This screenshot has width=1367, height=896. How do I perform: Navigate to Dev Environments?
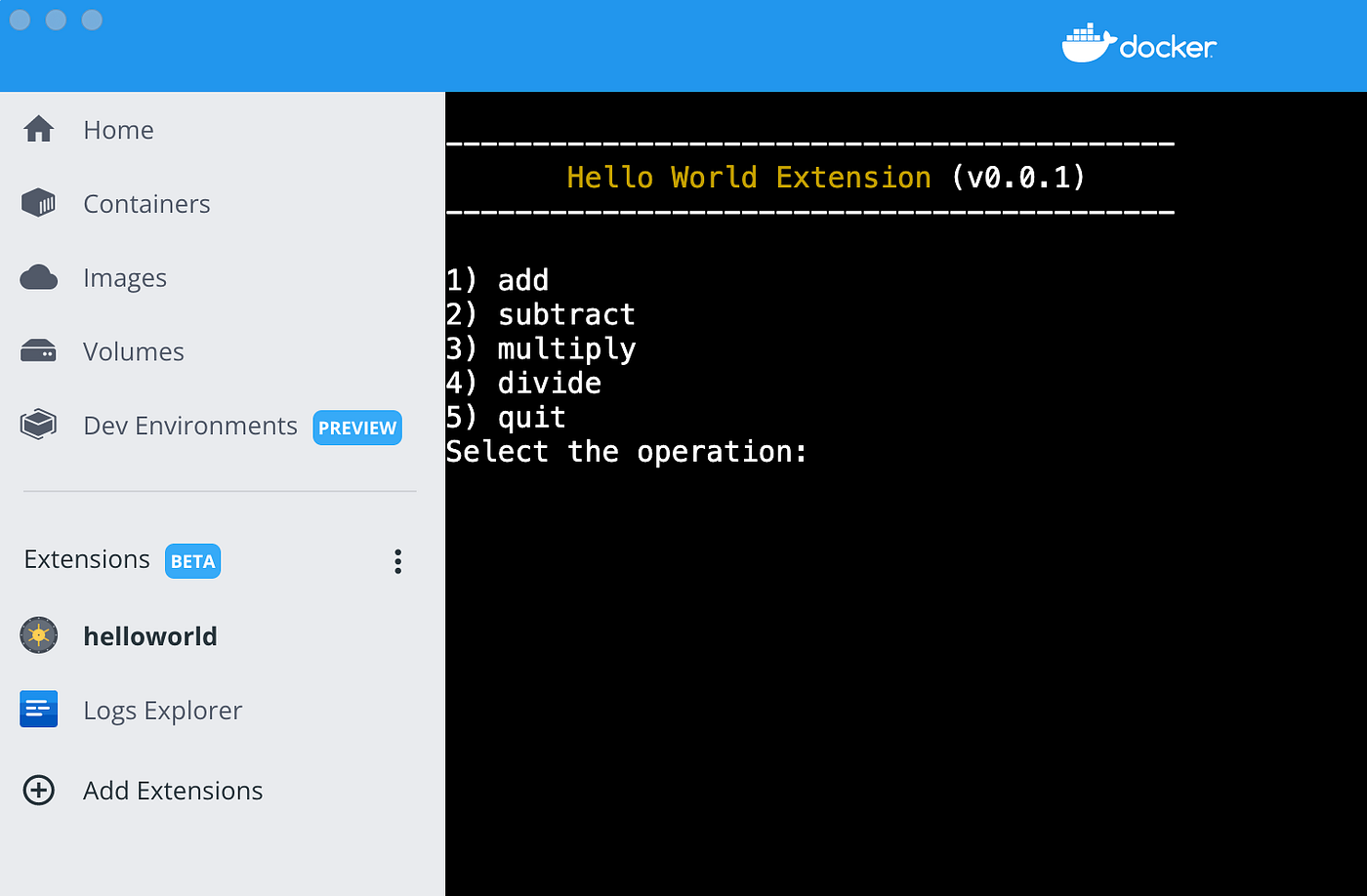point(189,426)
